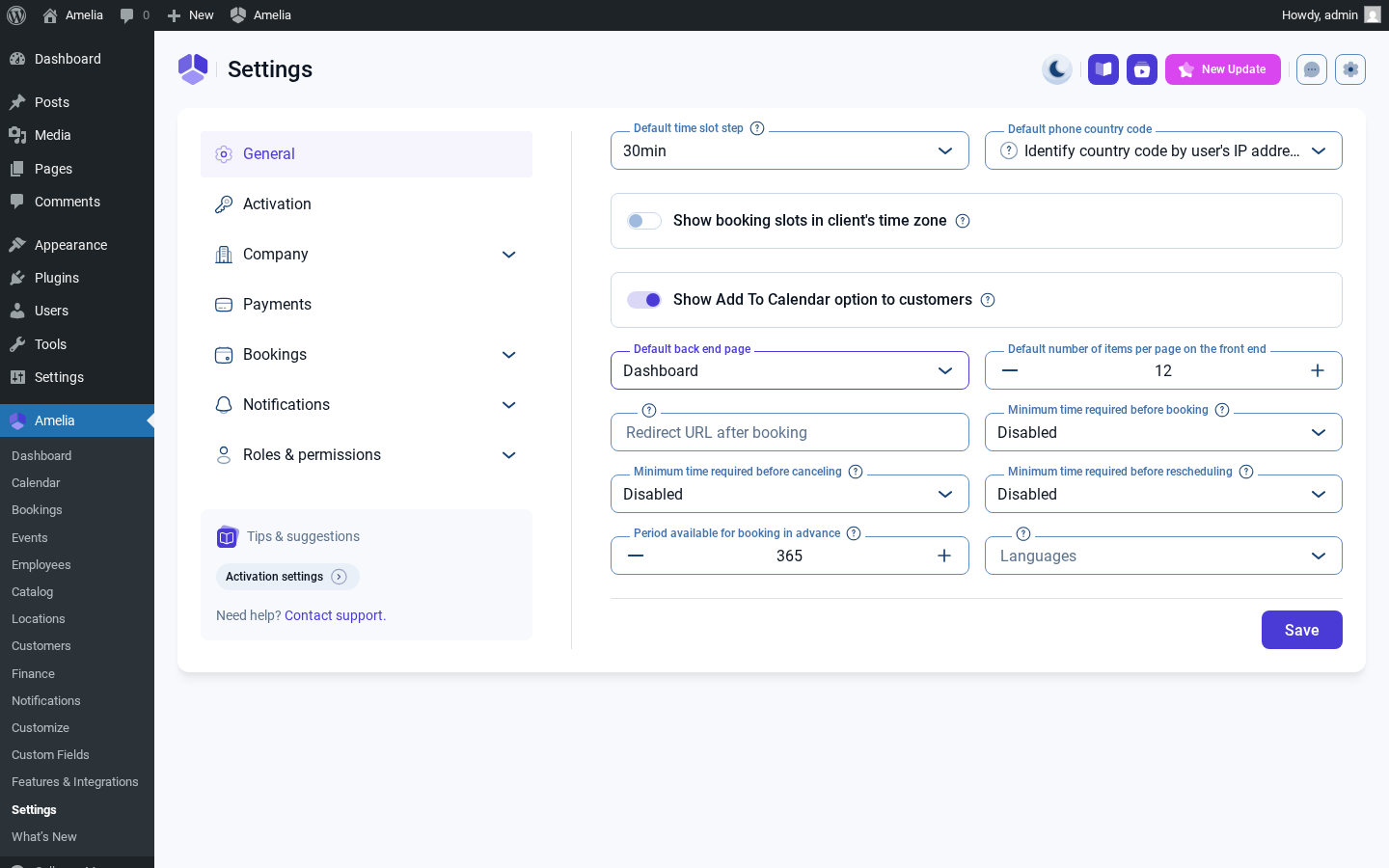Image resolution: width=1389 pixels, height=868 pixels.
Task: Click question icon inside phone country code field
Action: pos(1009,150)
